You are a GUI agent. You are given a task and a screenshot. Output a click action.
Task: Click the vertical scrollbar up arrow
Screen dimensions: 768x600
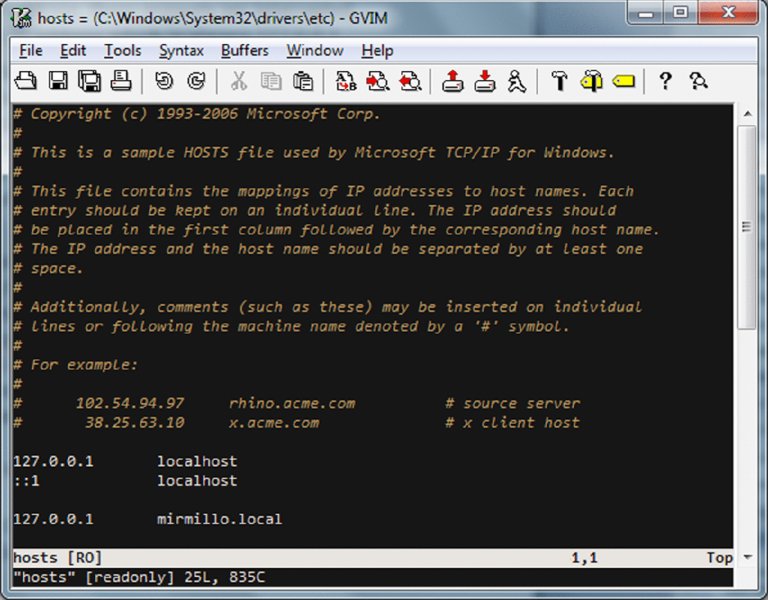coord(747,114)
